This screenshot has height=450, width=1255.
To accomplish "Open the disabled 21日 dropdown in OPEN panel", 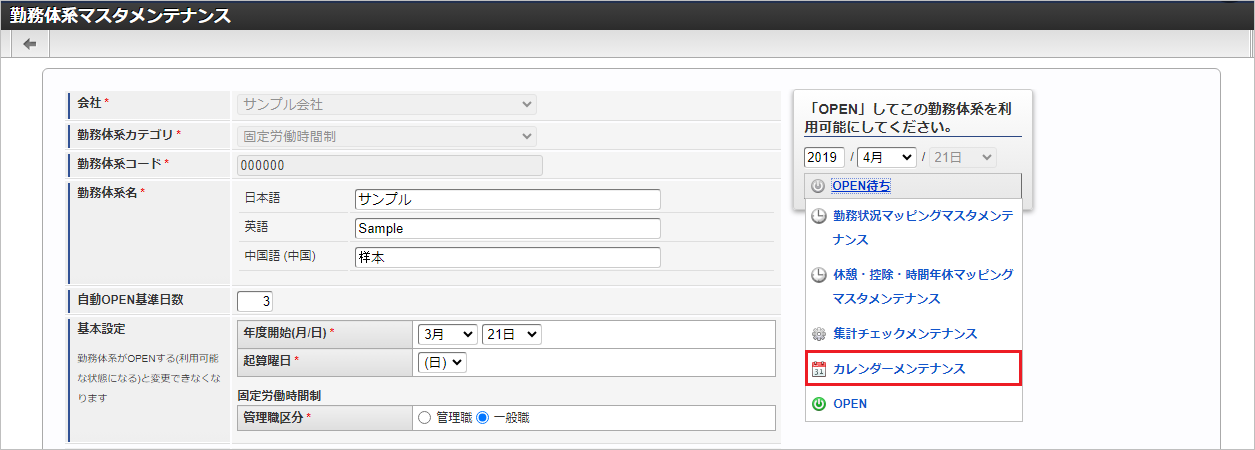I will pyautogui.click(x=962, y=157).
